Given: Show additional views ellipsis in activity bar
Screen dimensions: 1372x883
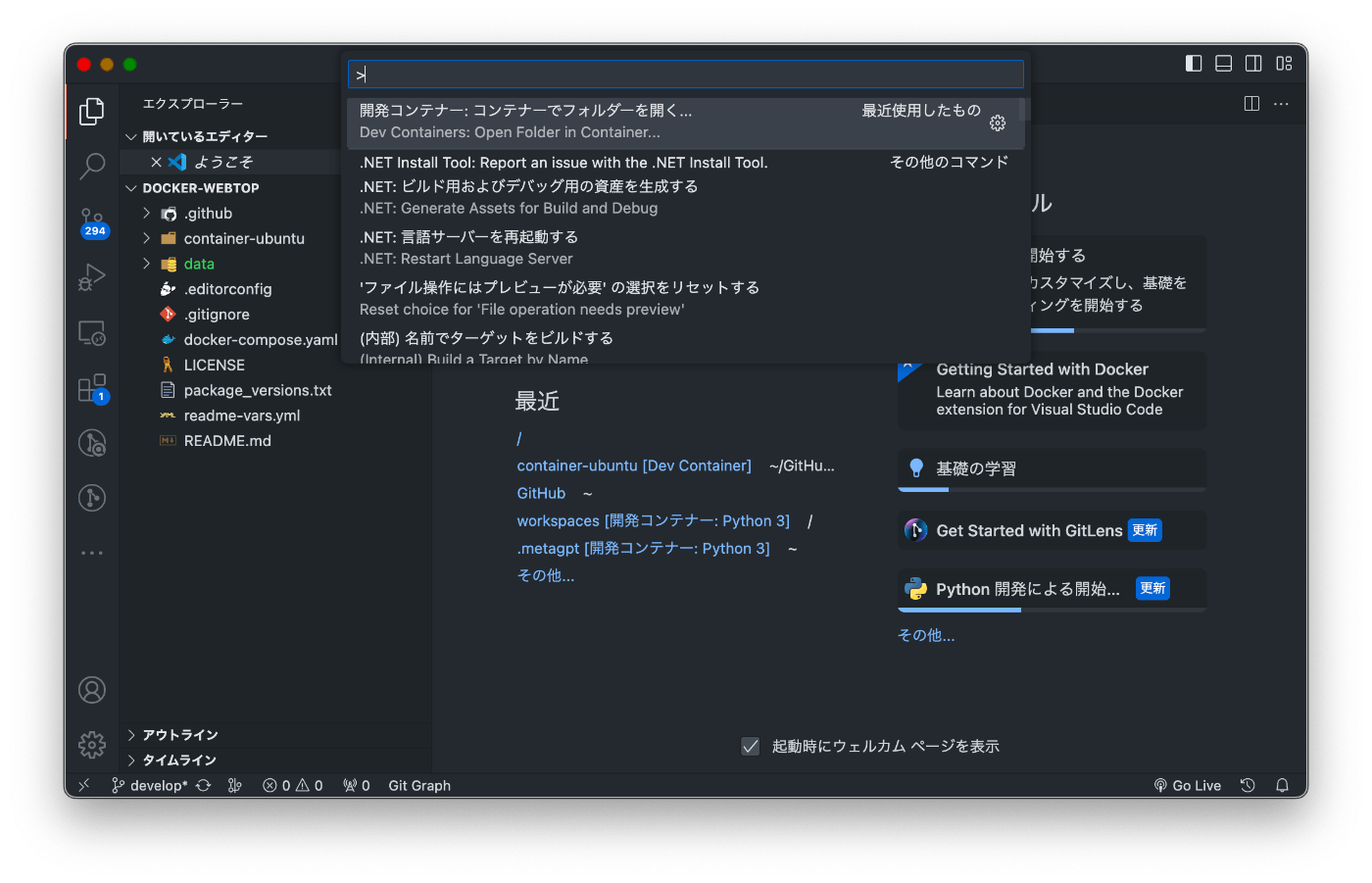Looking at the screenshot, I should click(x=92, y=553).
